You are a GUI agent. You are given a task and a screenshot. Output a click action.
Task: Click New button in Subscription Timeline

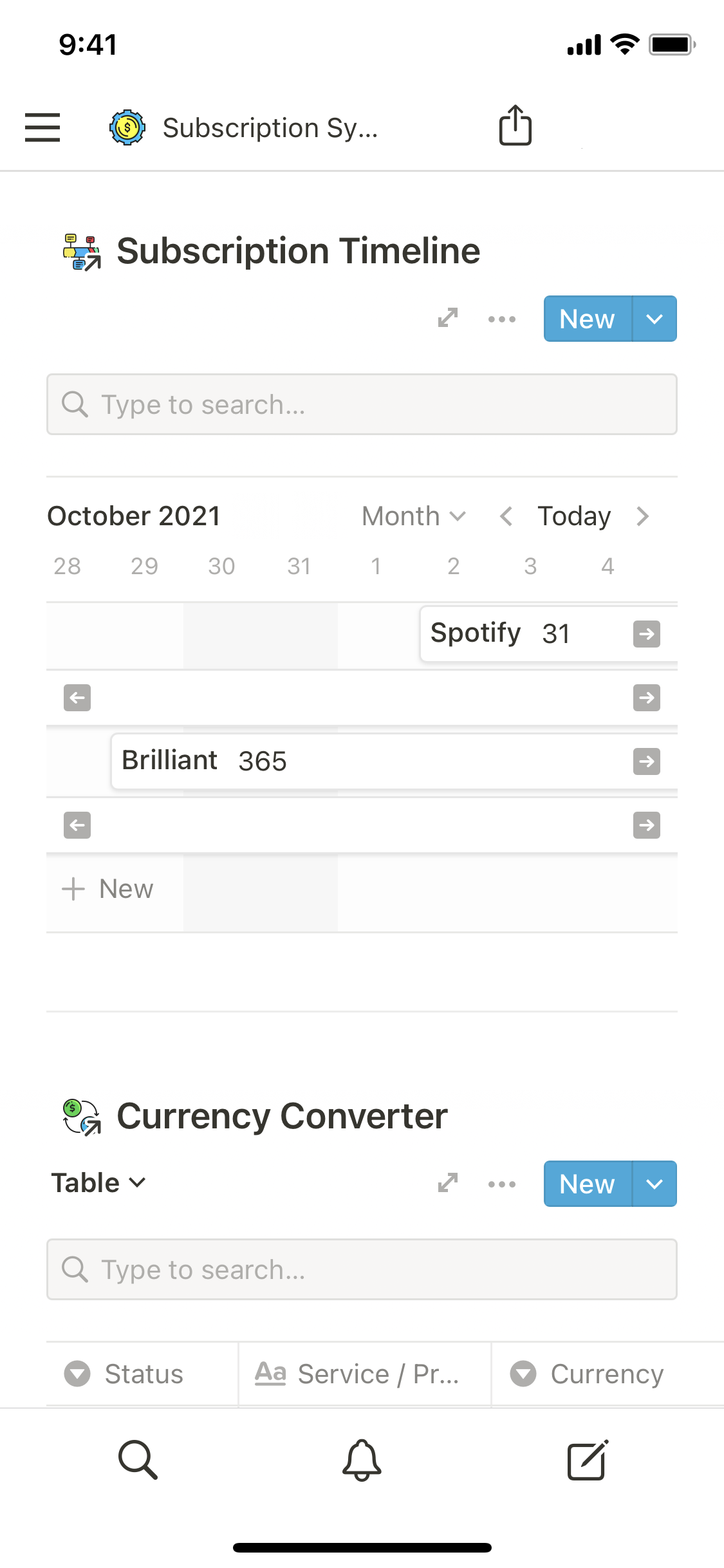coord(587,319)
